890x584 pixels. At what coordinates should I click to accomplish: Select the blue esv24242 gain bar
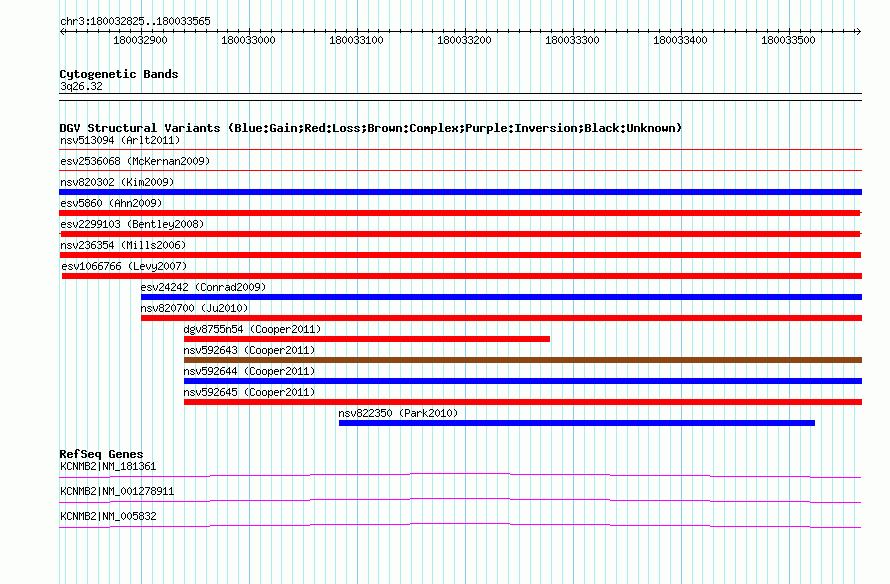pos(501,297)
